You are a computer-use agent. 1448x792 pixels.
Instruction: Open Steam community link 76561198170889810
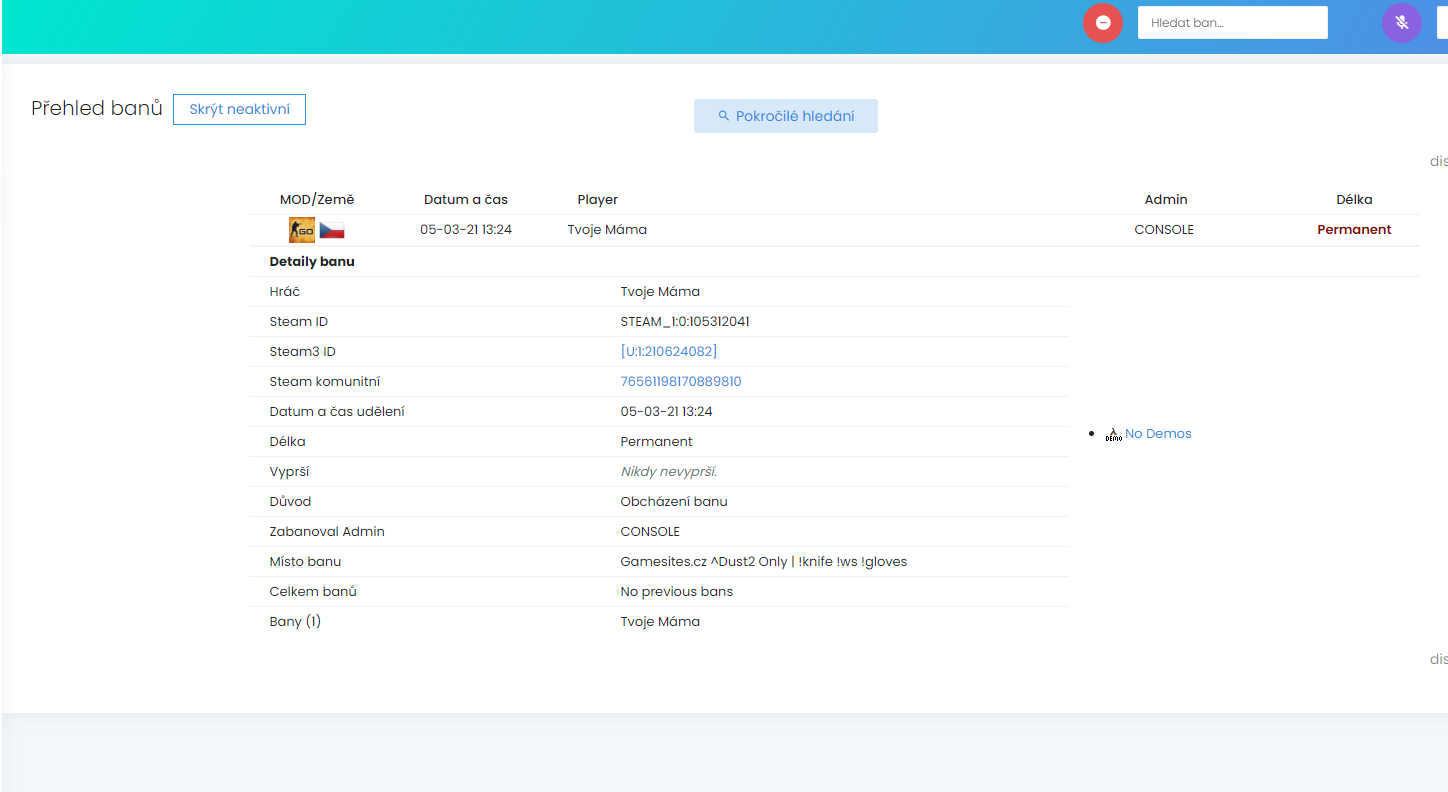pos(680,382)
